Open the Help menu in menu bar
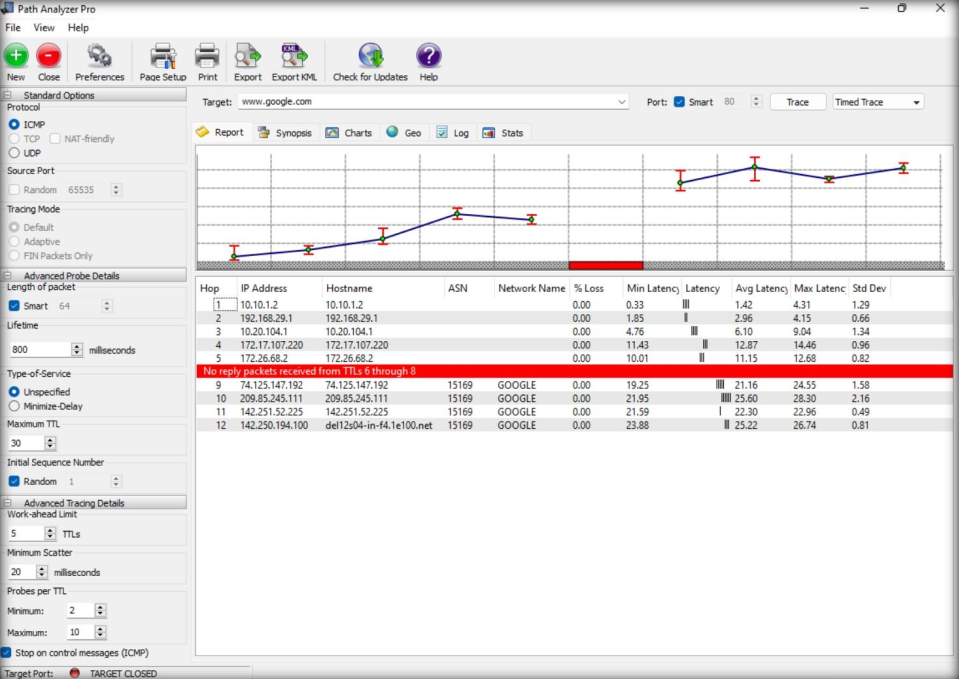Screen dimensions: 959x679 (78, 28)
